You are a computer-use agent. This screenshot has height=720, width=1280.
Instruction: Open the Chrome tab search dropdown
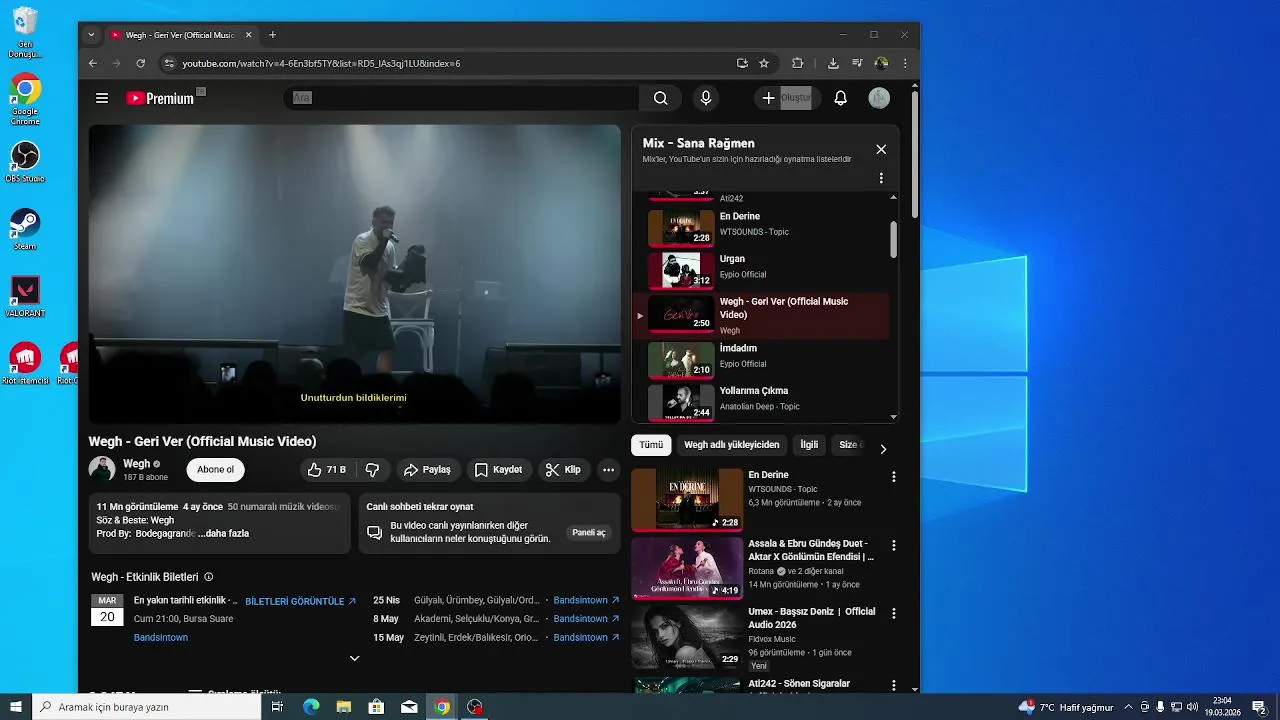point(91,35)
